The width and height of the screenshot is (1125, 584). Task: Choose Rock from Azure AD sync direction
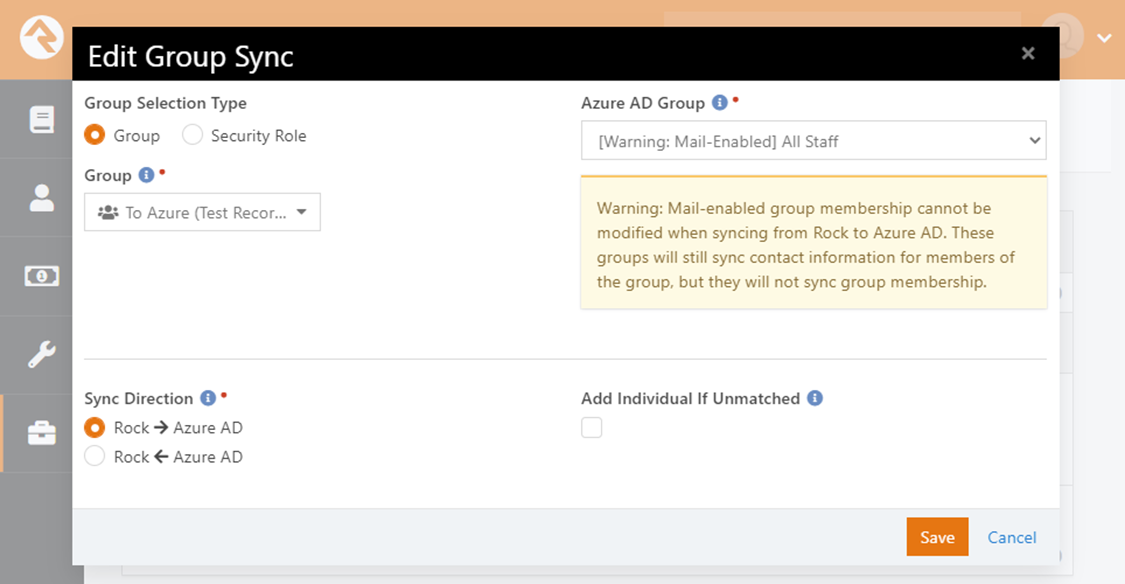[95, 456]
